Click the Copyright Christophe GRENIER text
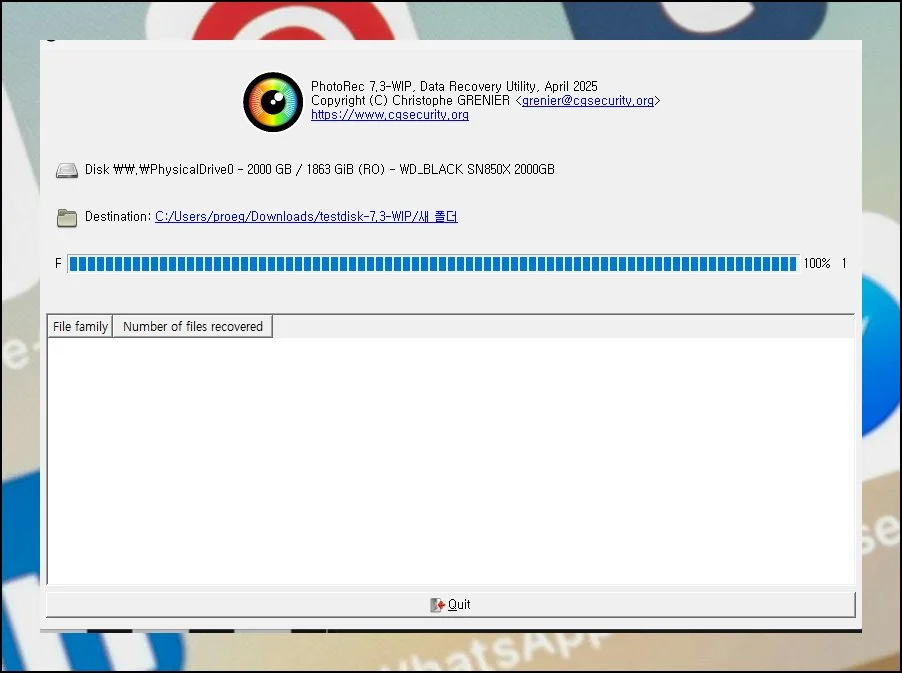Image resolution: width=902 pixels, height=673 pixels. click(x=411, y=101)
